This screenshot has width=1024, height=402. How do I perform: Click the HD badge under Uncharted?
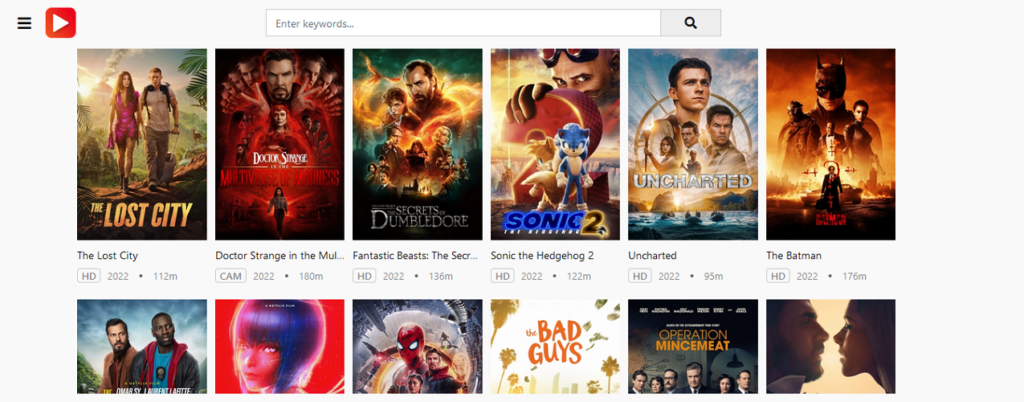640,276
